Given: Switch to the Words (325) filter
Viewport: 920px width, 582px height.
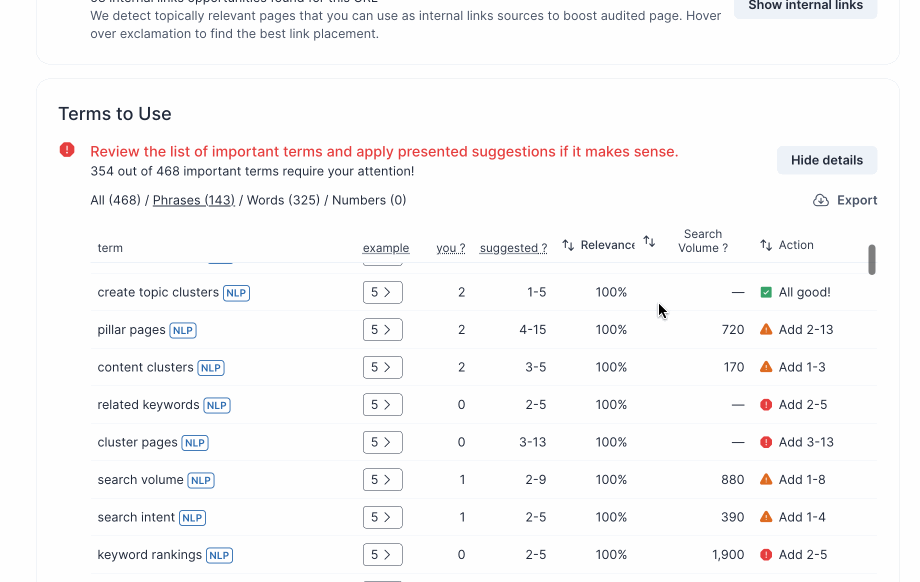Looking at the screenshot, I should tap(283, 200).
